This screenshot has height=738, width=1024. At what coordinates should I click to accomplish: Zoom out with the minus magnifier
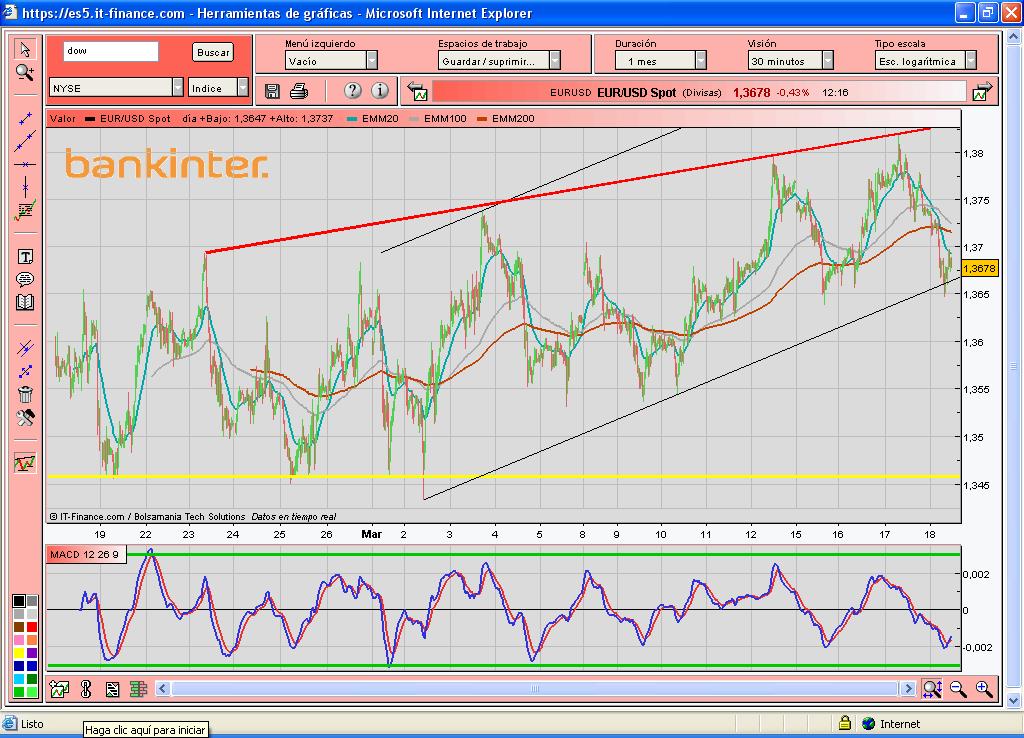(x=958, y=688)
